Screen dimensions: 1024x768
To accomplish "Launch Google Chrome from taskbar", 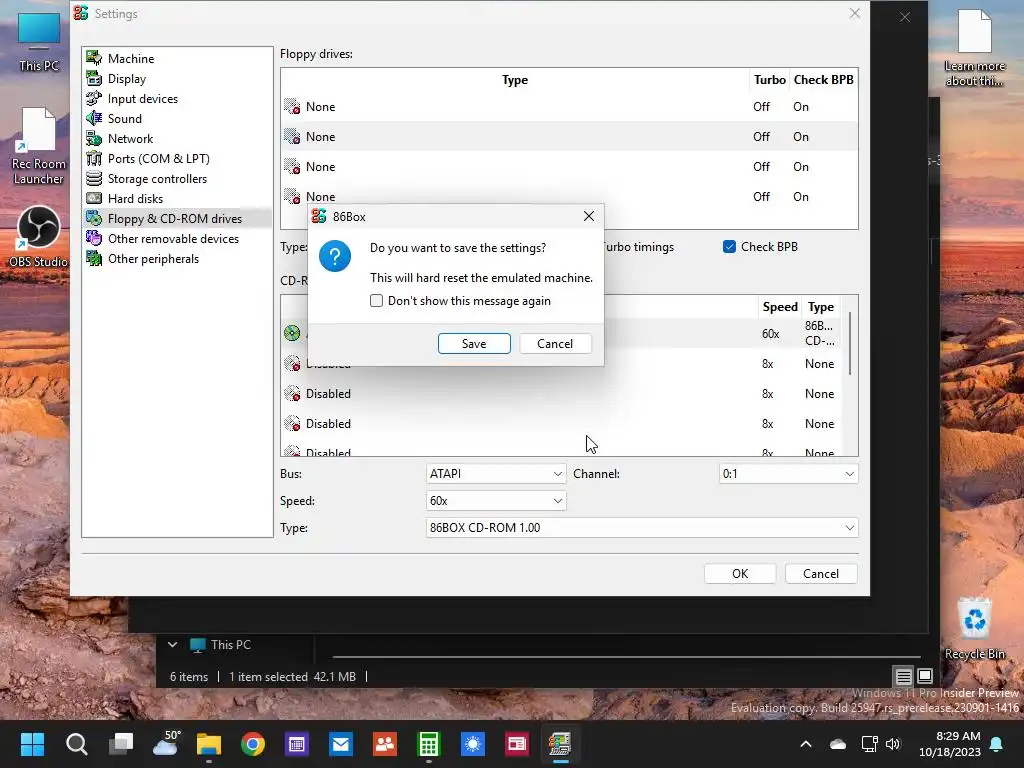I will 253,744.
